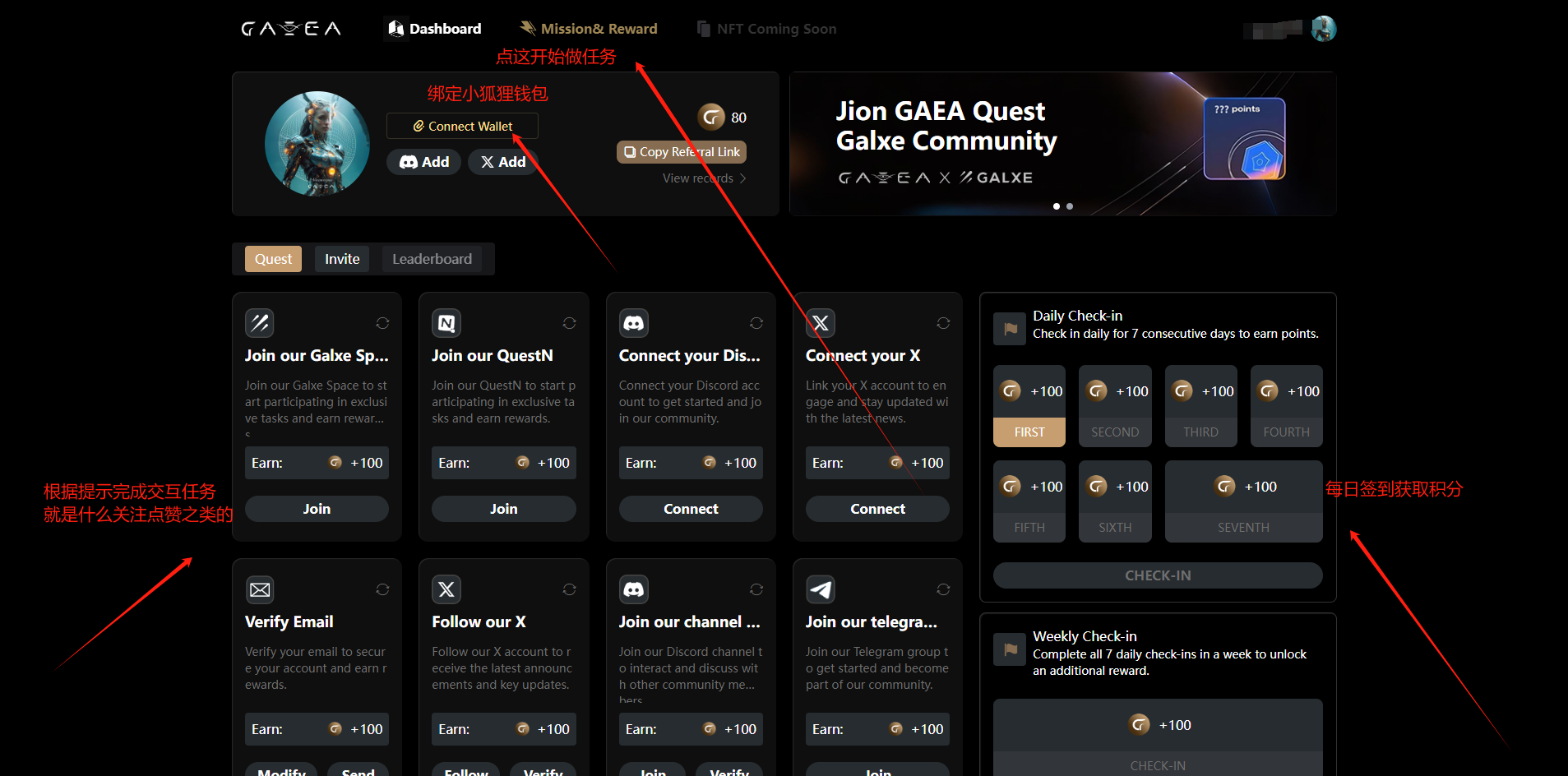
Task: Click the Discord icon on the Join our channel card
Action: tap(634, 589)
